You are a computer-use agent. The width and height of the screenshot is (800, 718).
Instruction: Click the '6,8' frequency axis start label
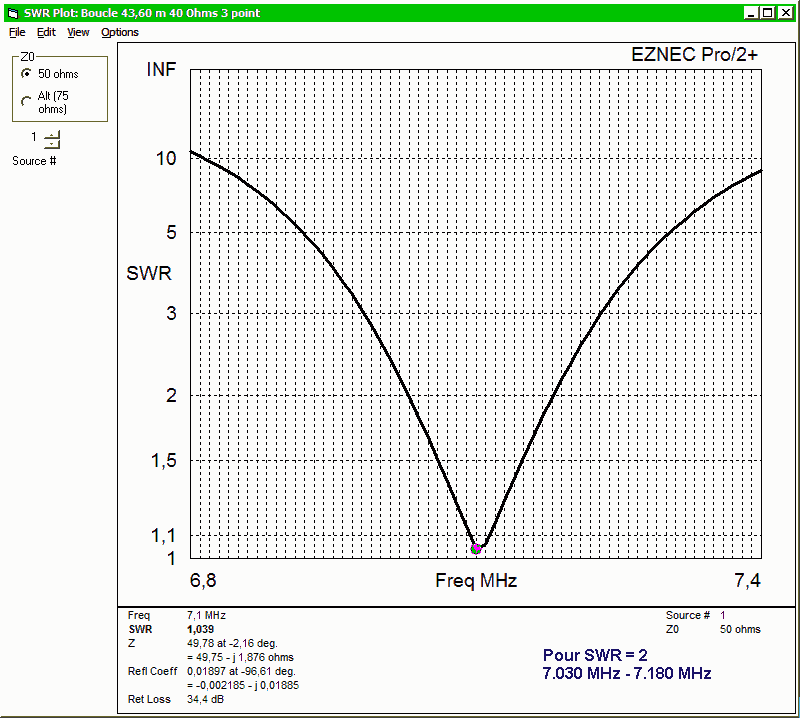click(x=203, y=580)
